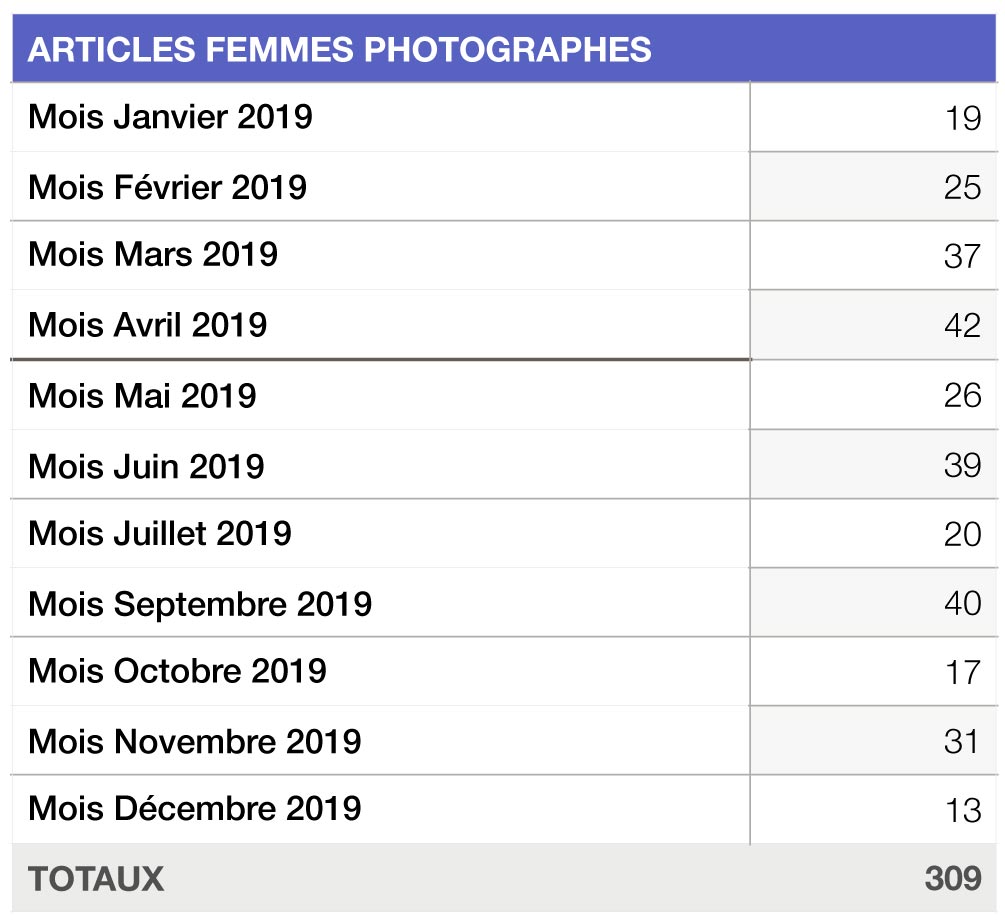The image size is (1005, 924).
Task: Click the Mois Décembre 2019 cell
Action: [381, 809]
